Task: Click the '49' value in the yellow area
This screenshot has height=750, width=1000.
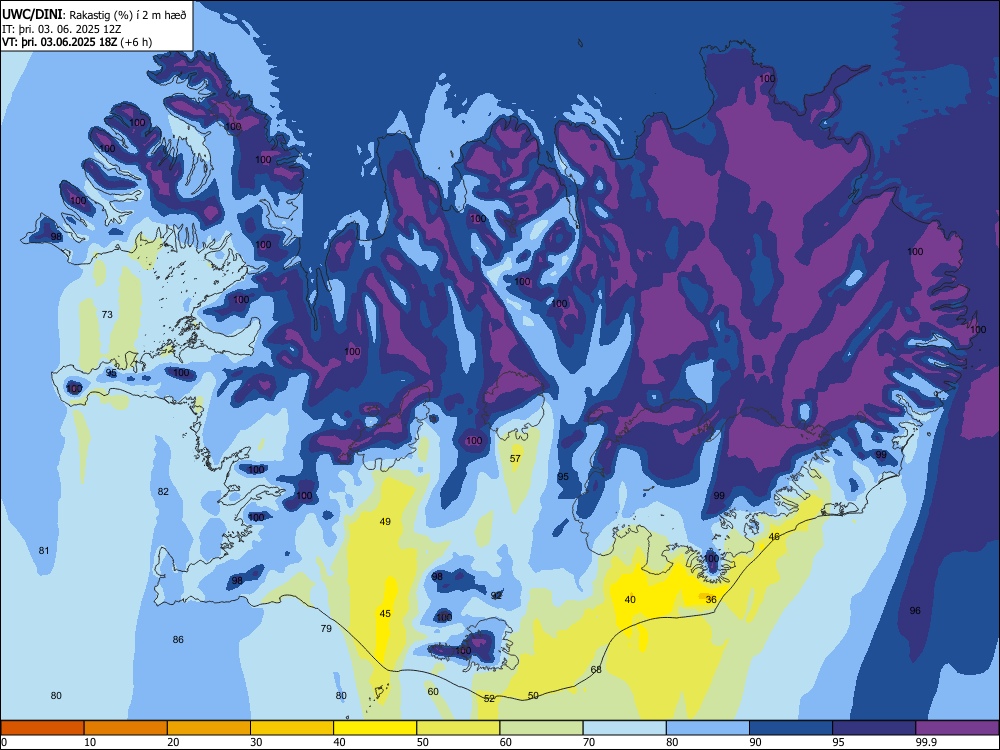Action: click(x=385, y=521)
